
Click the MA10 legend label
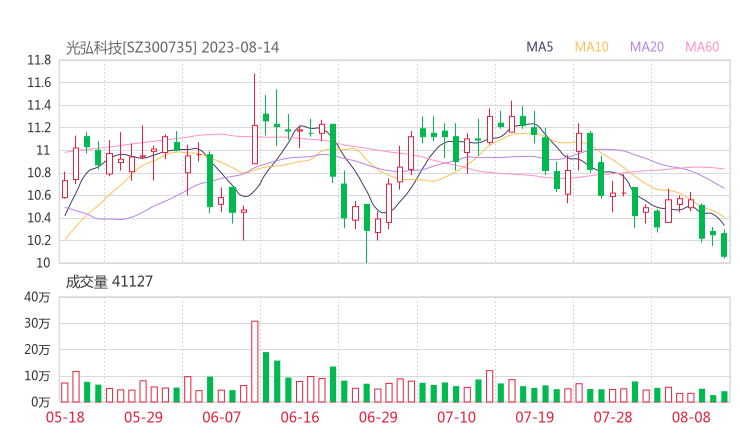591,47
